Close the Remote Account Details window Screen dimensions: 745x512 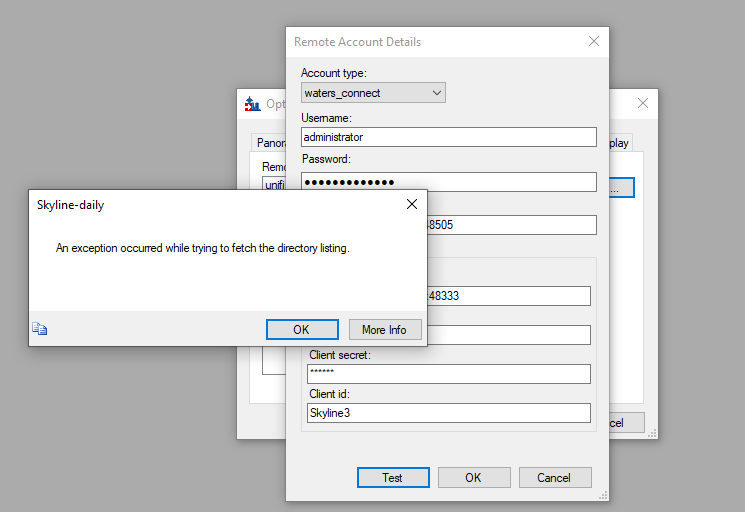coord(593,42)
